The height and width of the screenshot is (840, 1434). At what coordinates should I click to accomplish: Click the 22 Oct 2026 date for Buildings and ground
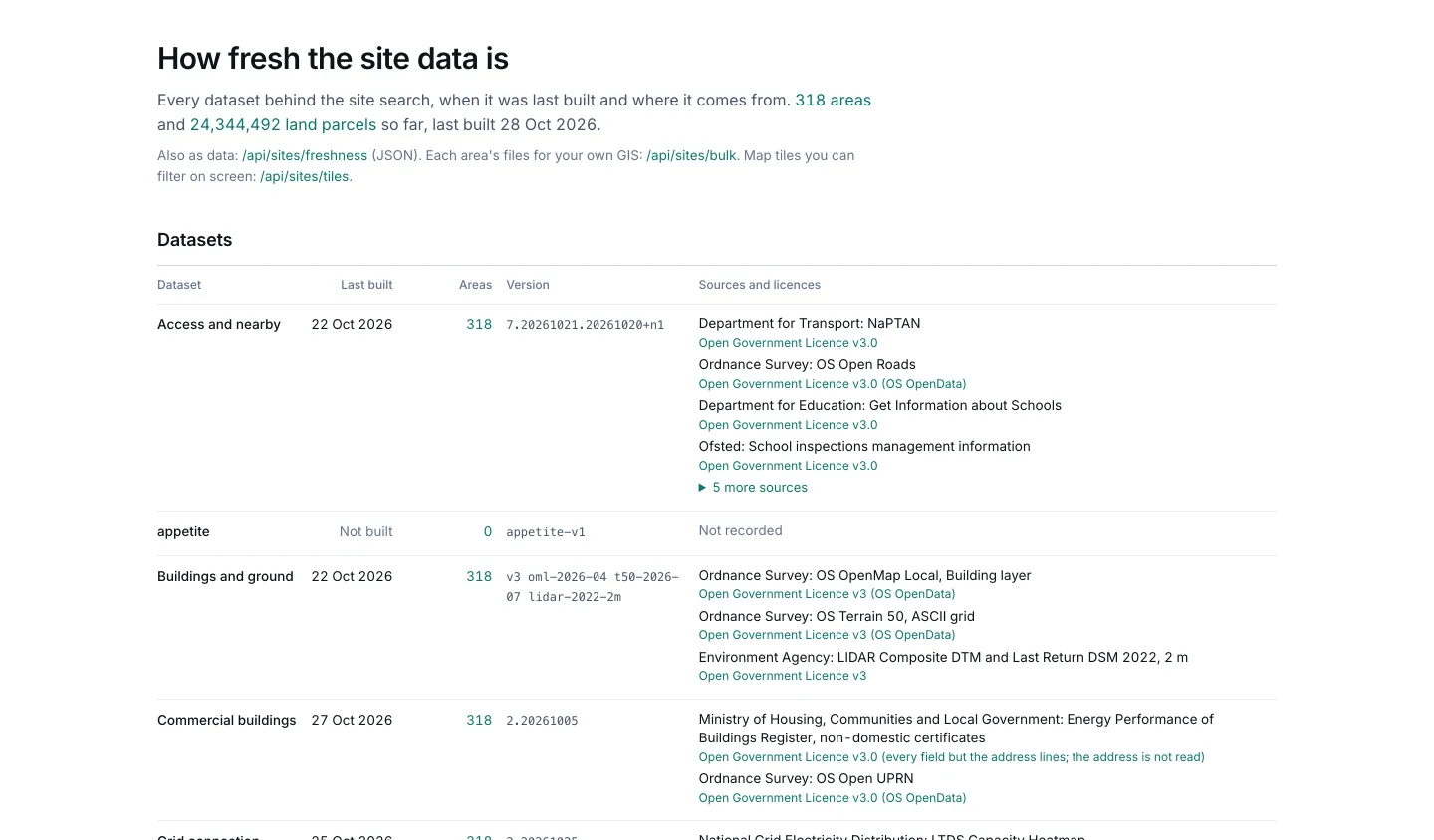click(x=352, y=577)
